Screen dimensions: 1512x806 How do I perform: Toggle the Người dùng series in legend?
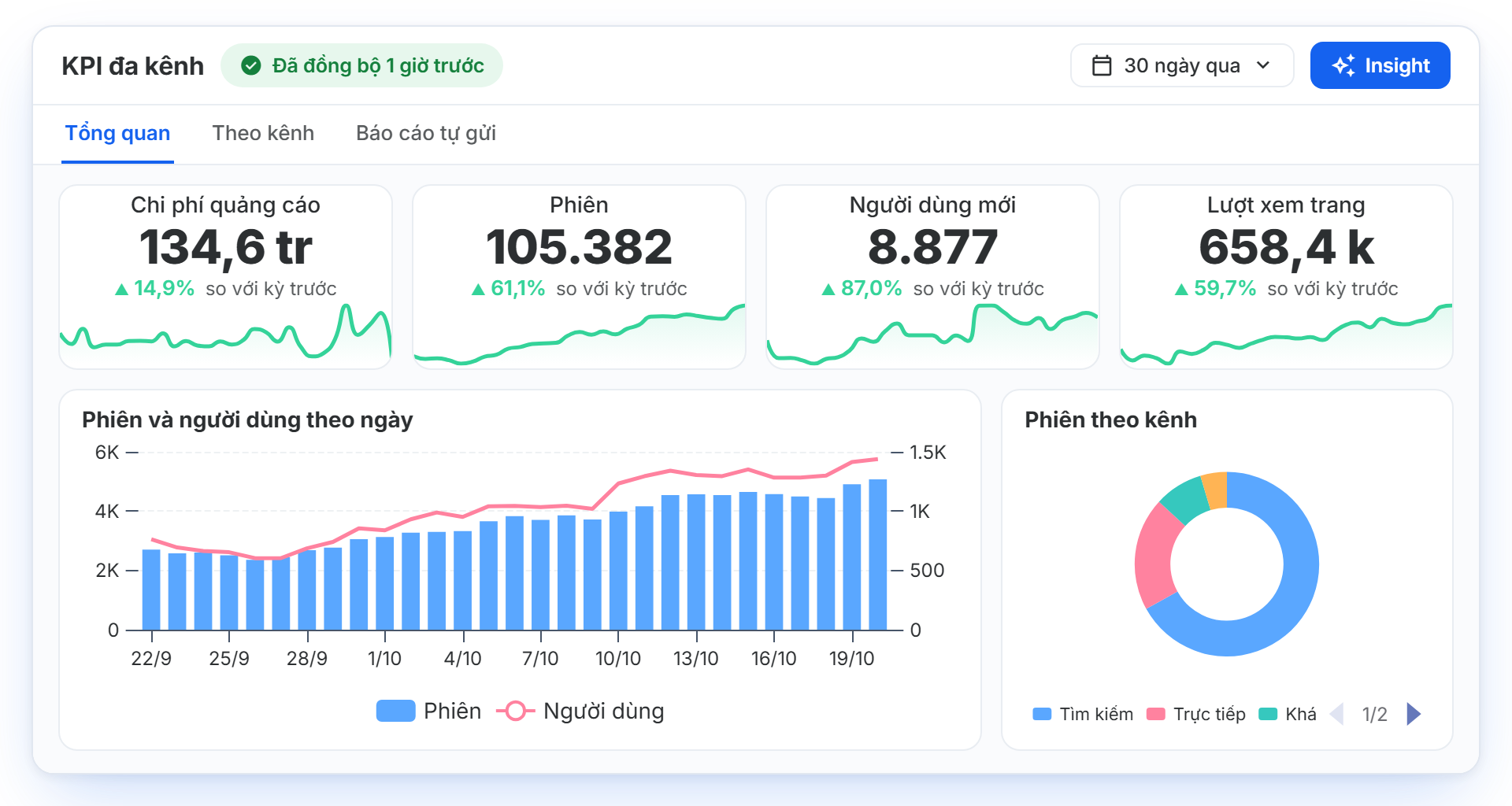580,711
